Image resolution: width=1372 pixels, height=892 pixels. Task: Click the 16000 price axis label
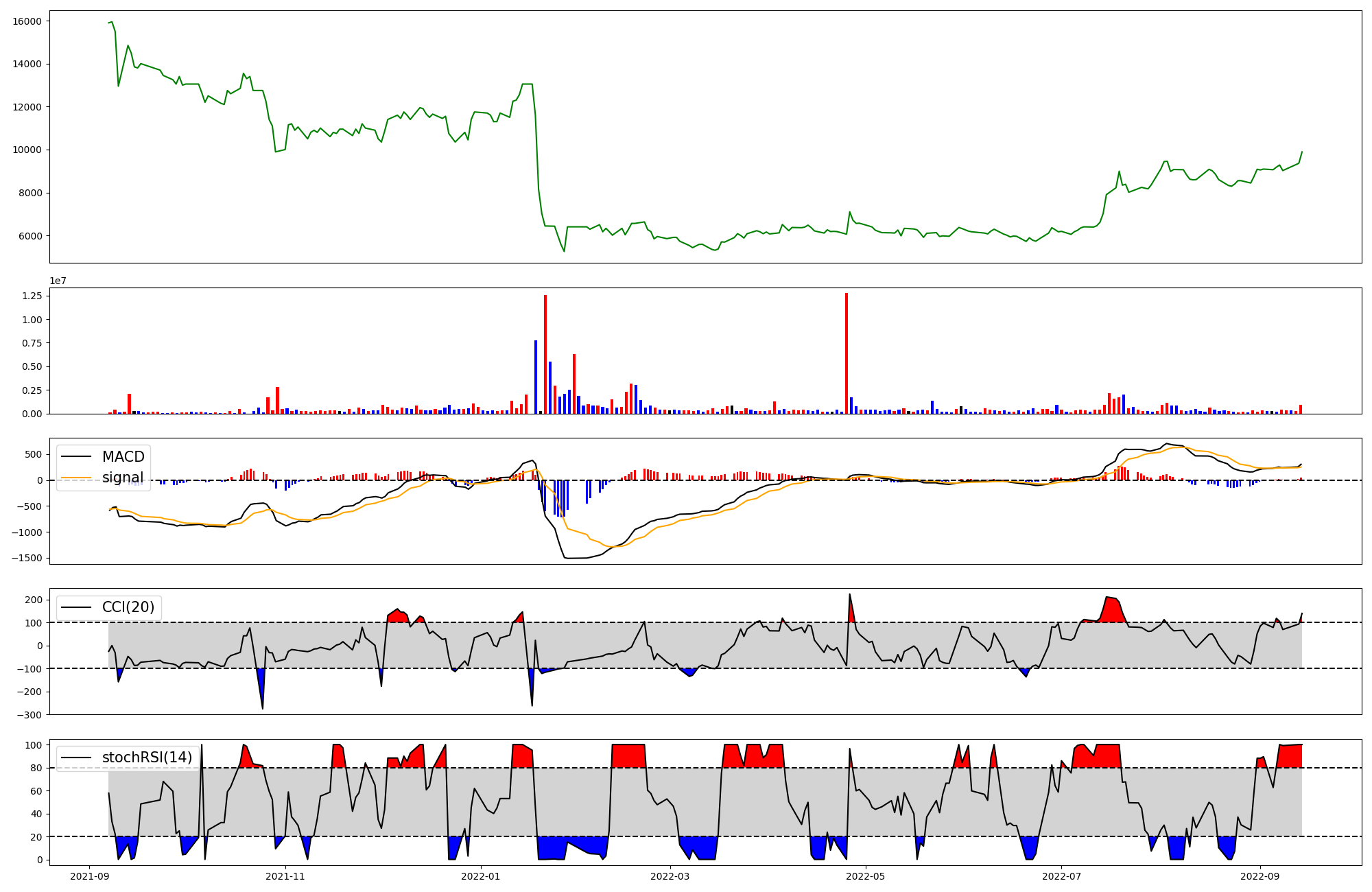click(x=27, y=21)
